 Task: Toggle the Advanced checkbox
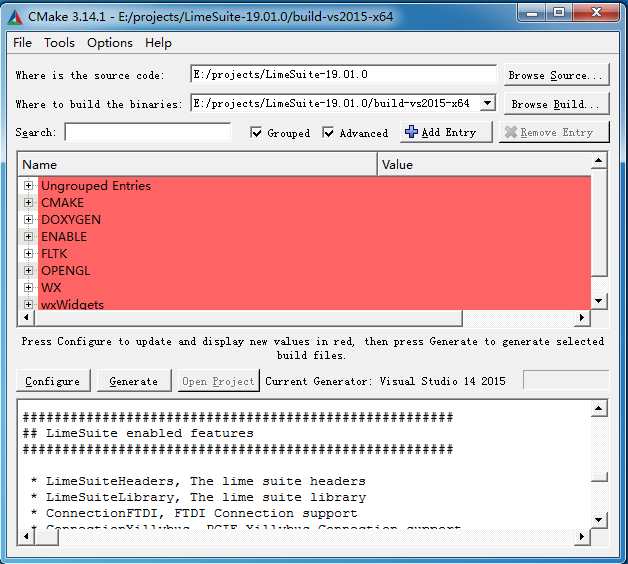[x=328, y=133]
